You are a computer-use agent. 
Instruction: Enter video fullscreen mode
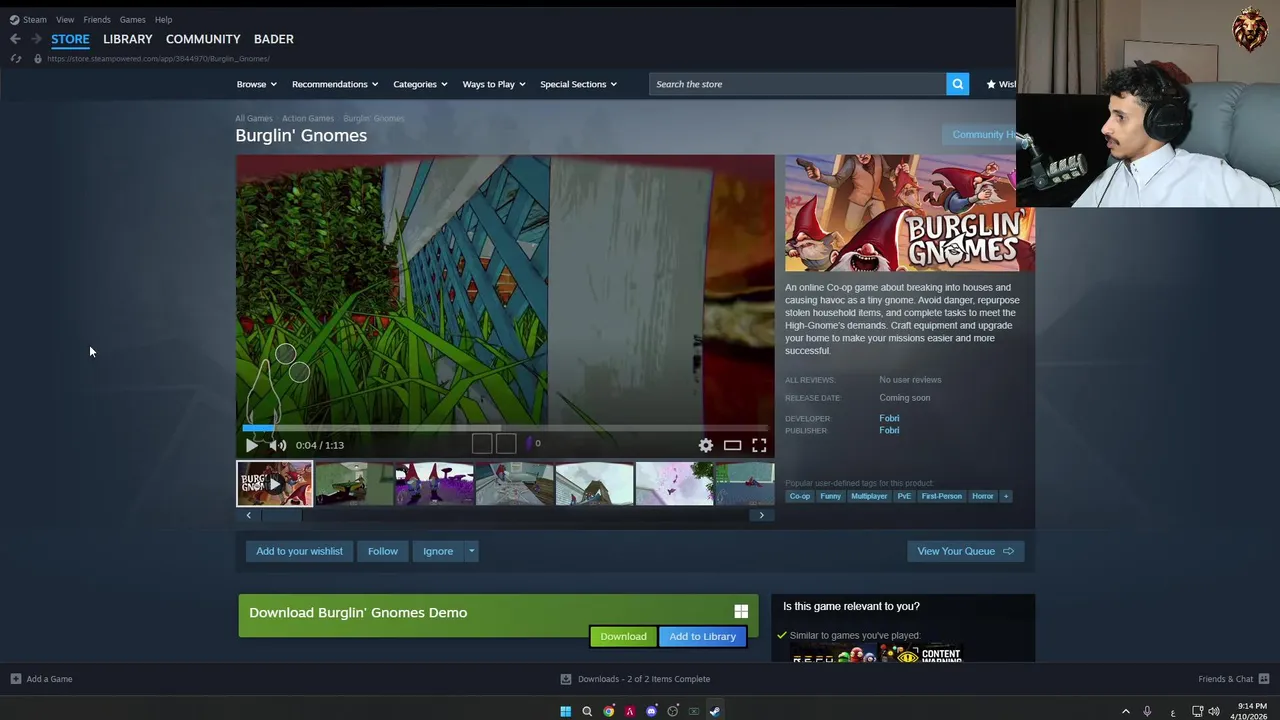click(759, 445)
